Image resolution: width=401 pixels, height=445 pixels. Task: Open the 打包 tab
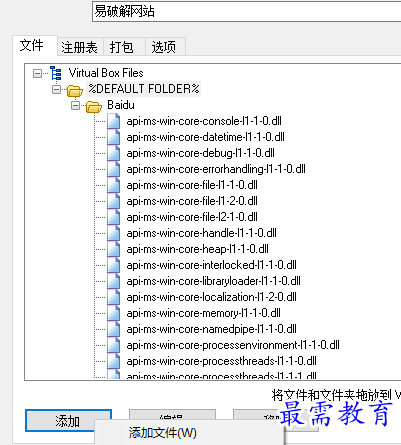click(x=124, y=47)
